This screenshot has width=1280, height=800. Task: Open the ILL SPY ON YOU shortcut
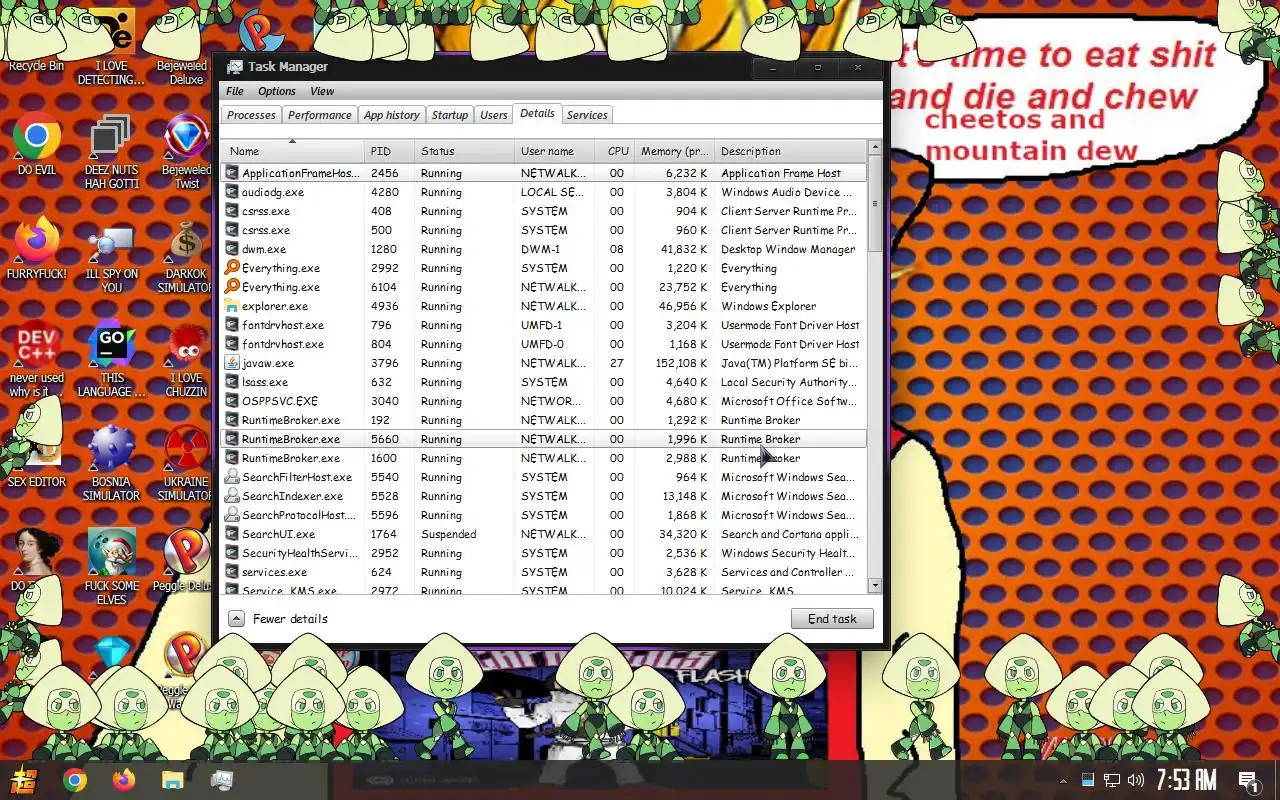111,256
